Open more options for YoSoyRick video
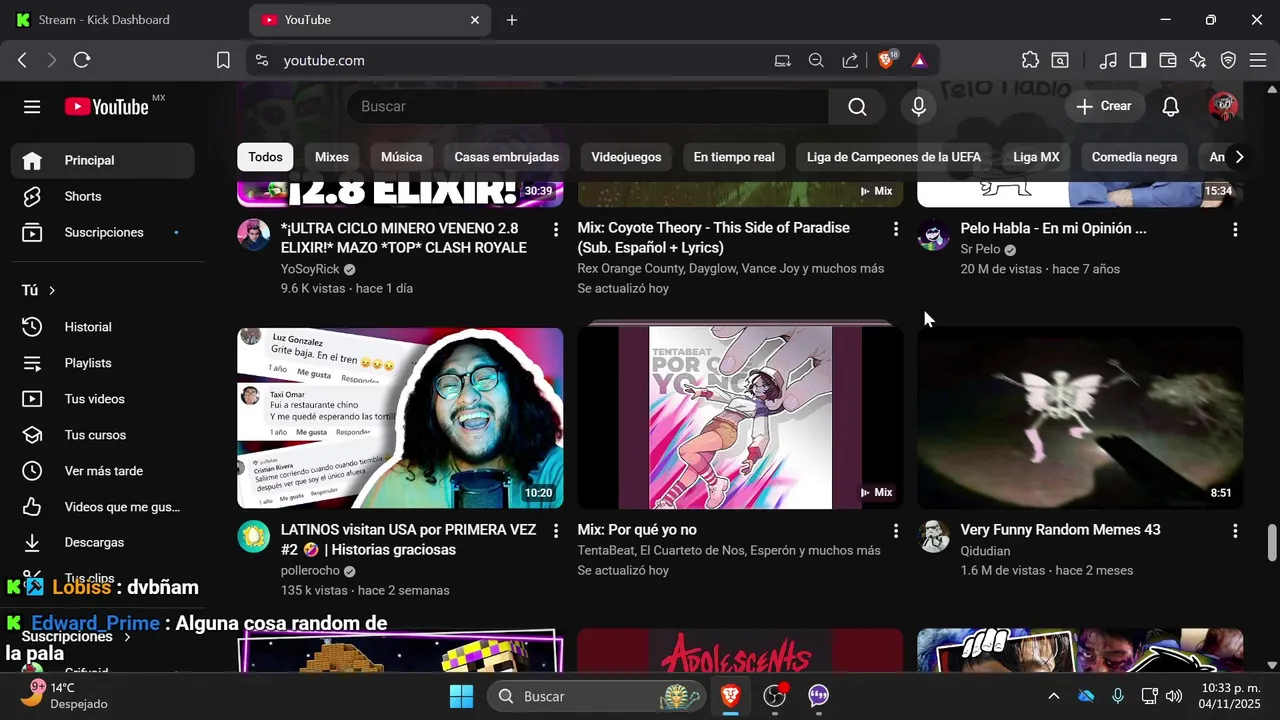 point(556,230)
